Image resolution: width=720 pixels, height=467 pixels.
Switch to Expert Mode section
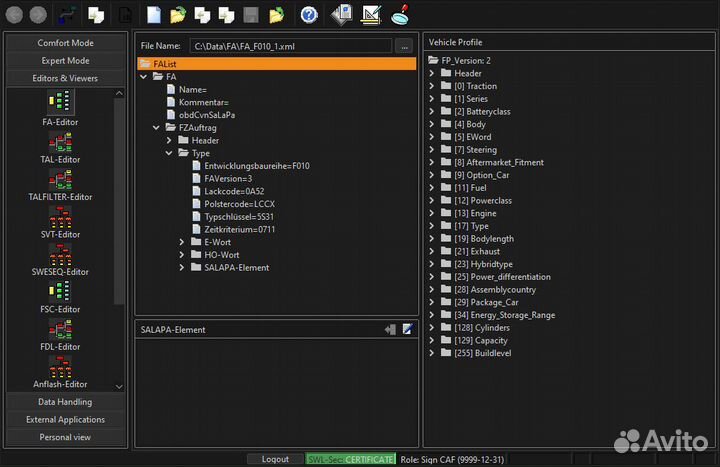click(x=66, y=61)
